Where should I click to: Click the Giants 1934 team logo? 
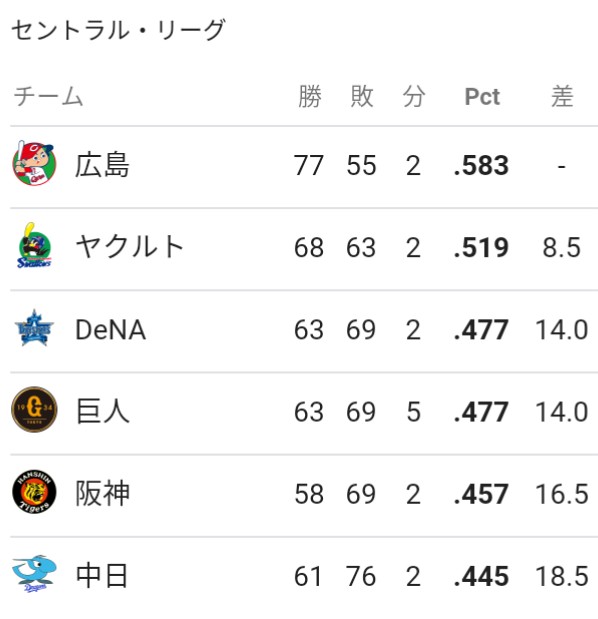tap(34, 410)
